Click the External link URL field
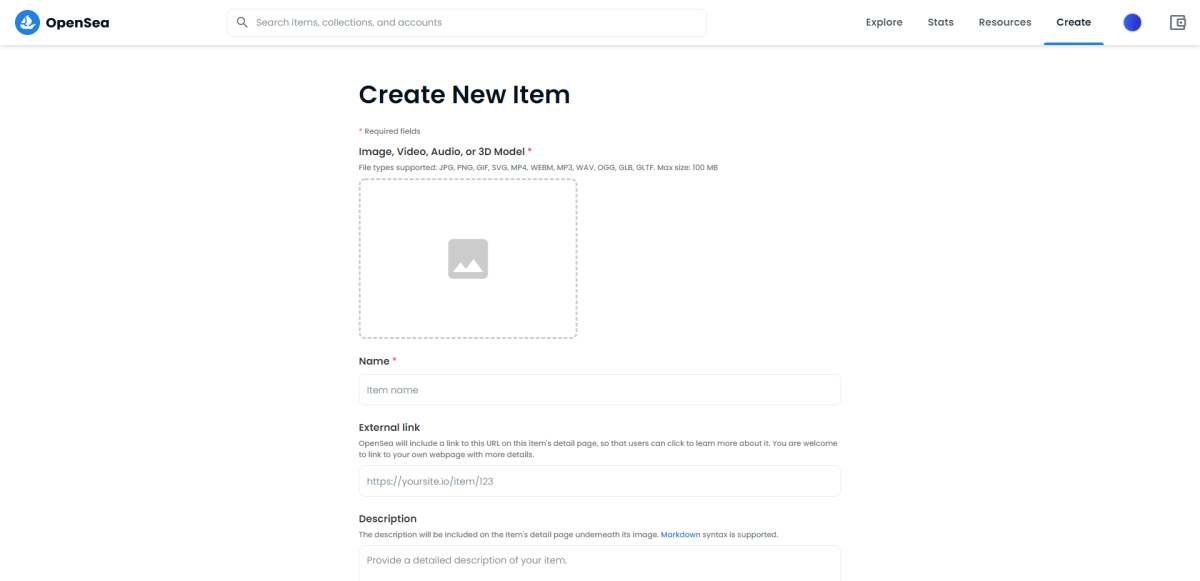 coord(600,481)
